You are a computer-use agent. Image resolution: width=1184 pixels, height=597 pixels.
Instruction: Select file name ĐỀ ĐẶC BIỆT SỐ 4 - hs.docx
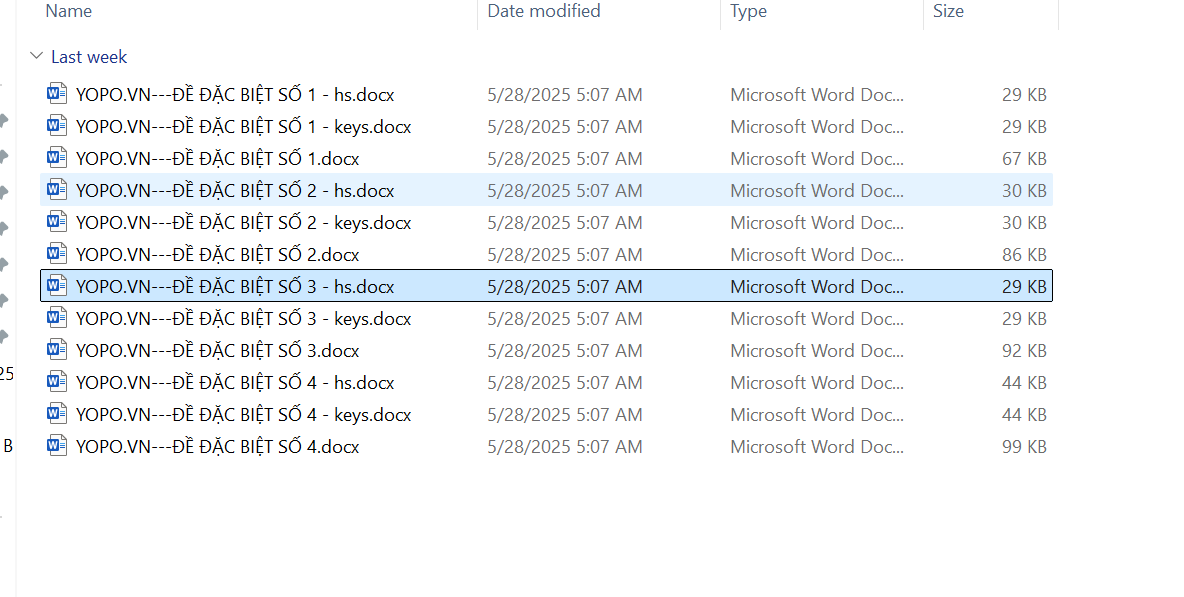click(235, 383)
